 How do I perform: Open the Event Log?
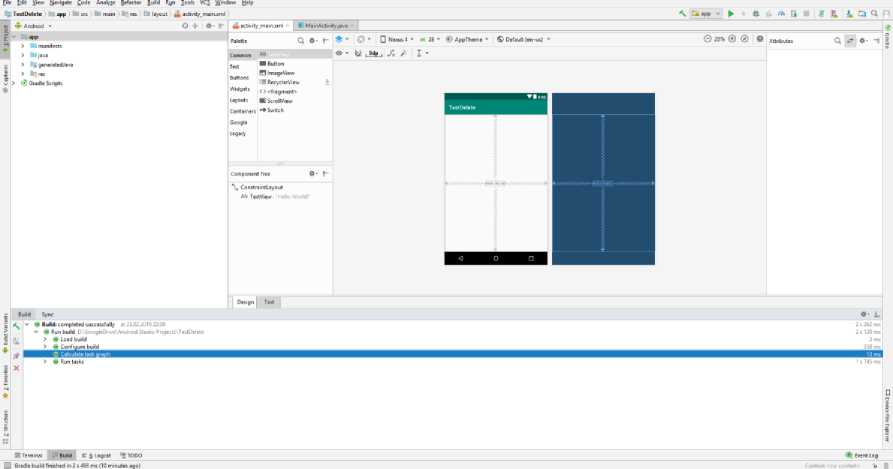pyautogui.click(x=862, y=455)
